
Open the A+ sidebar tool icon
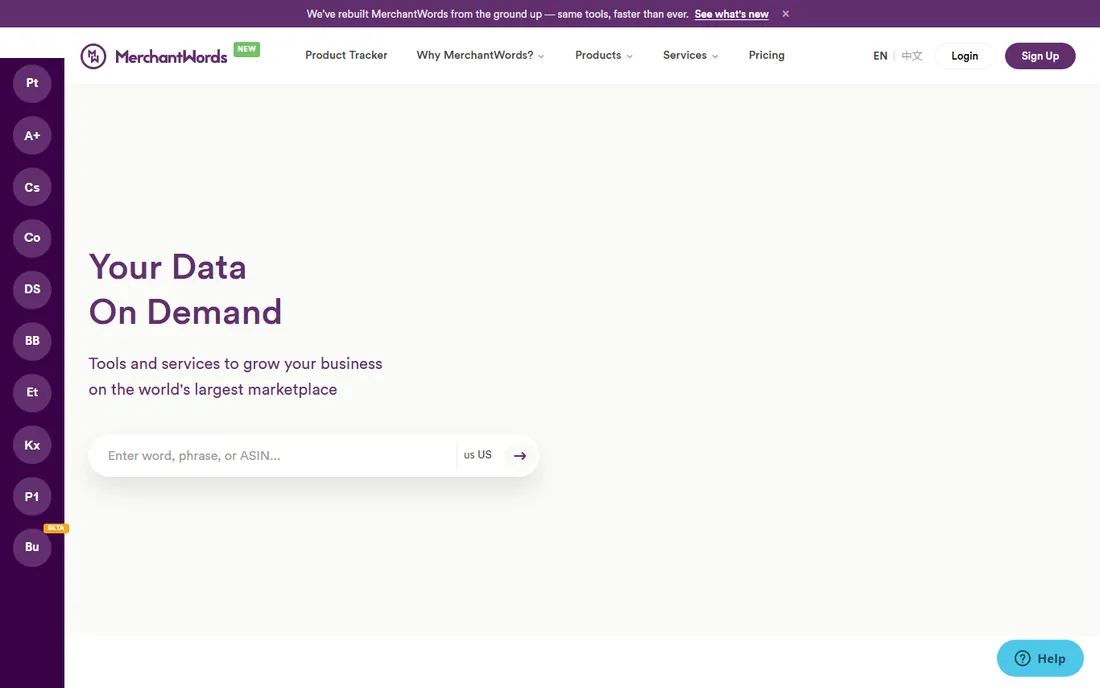pos(32,135)
